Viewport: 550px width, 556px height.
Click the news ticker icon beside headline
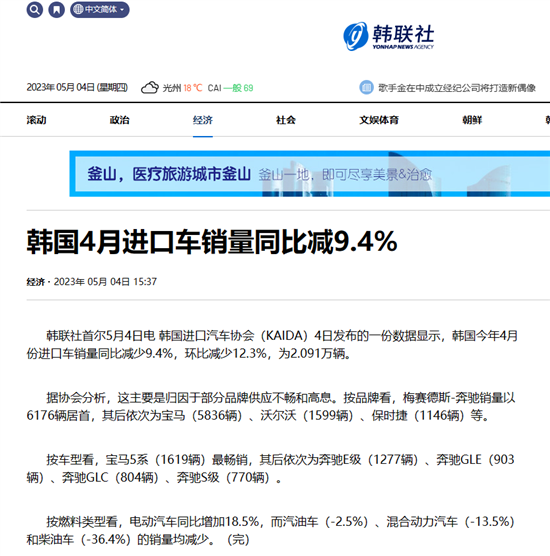[366, 87]
